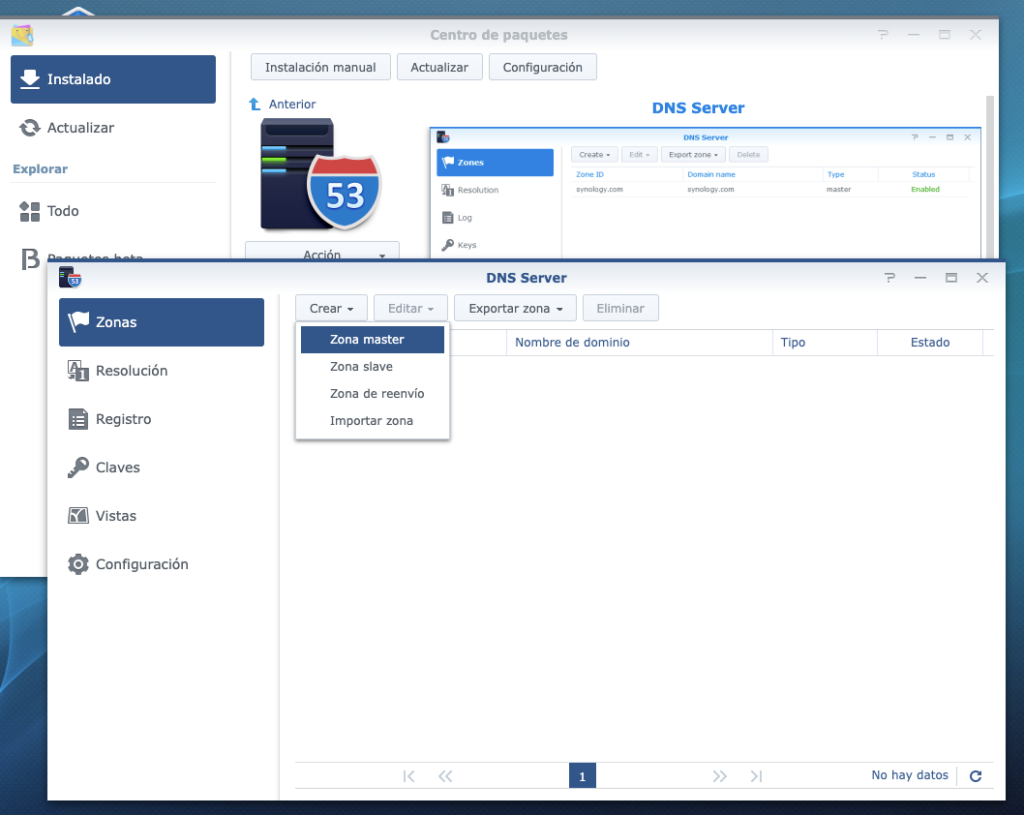The height and width of the screenshot is (815, 1024).
Task: Open the Crear dropdown
Action: pos(331,308)
